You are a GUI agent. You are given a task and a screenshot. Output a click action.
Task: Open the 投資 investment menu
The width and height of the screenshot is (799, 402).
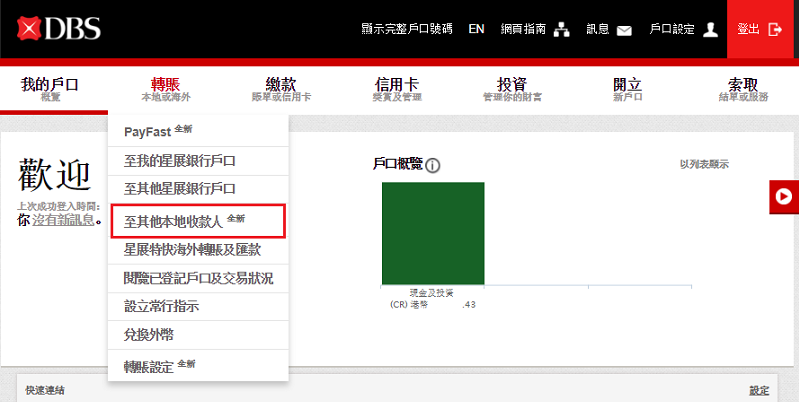512,88
